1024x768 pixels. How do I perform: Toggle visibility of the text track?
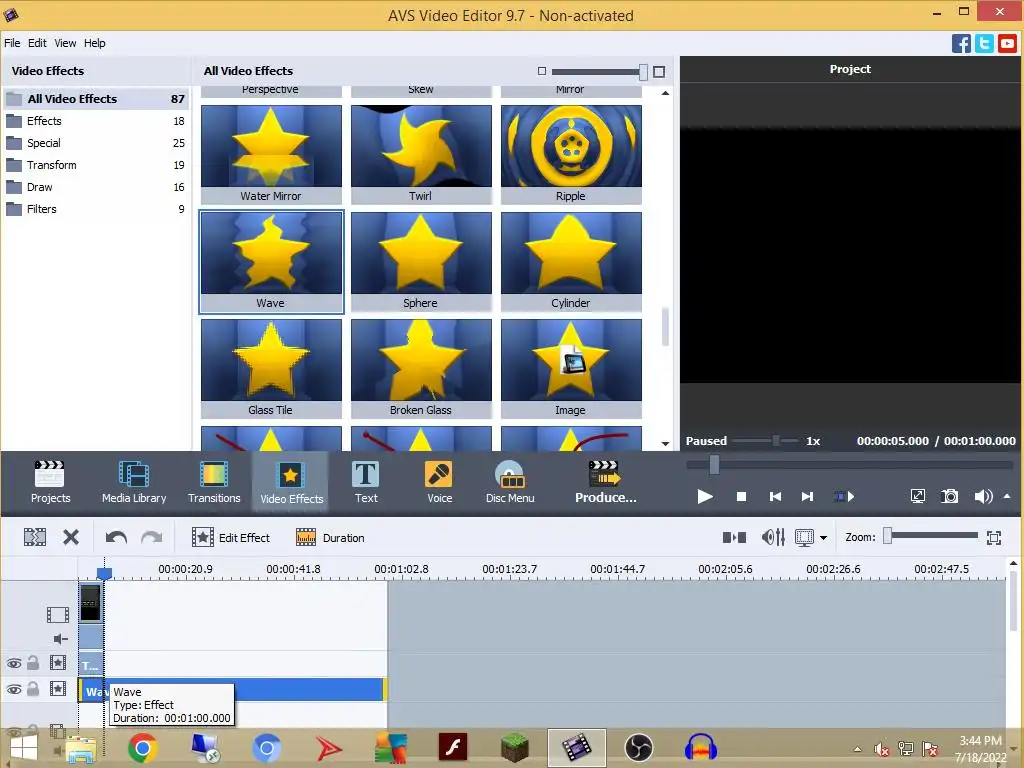[14, 664]
